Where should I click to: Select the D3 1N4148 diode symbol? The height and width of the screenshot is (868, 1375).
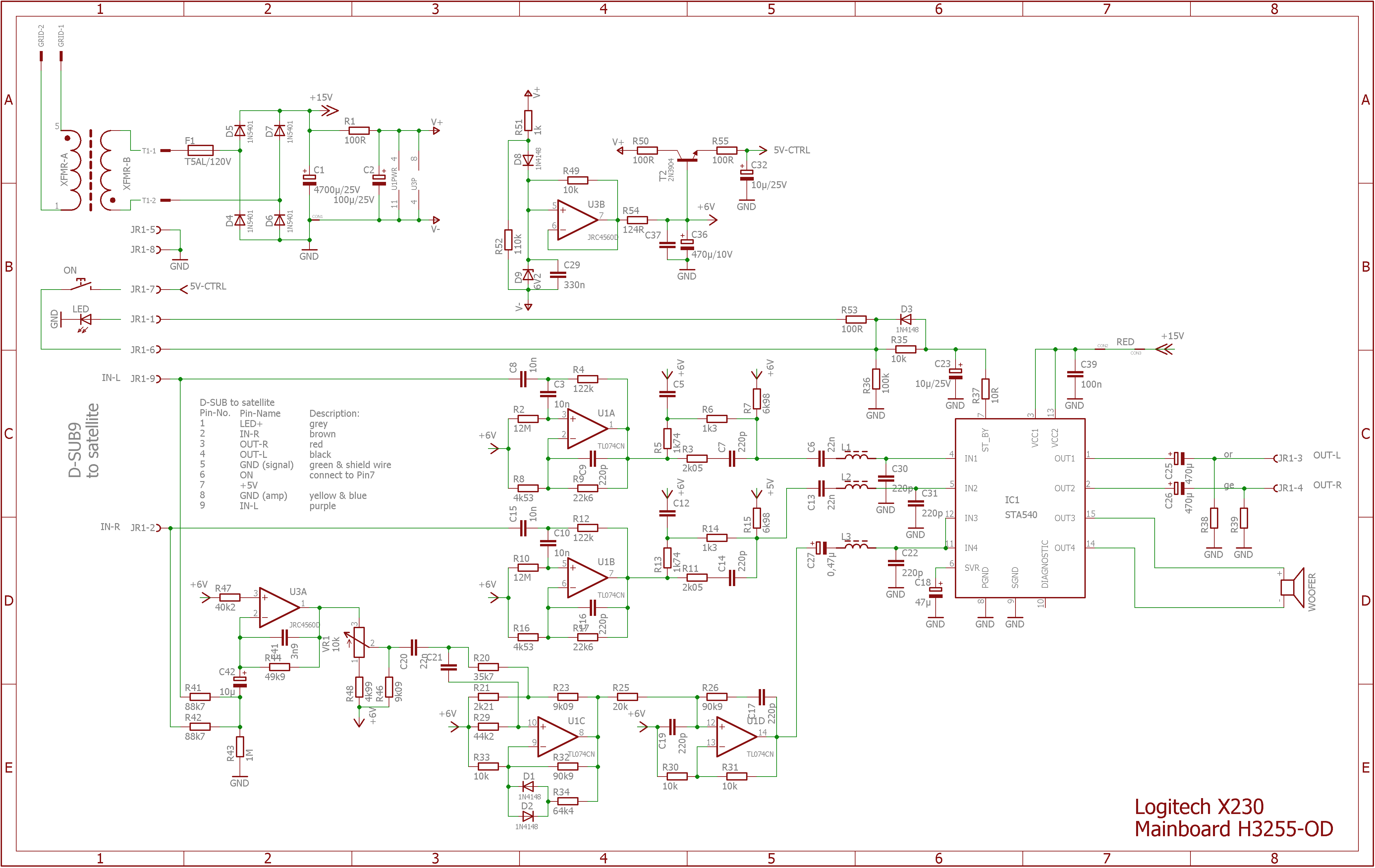click(906, 320)
